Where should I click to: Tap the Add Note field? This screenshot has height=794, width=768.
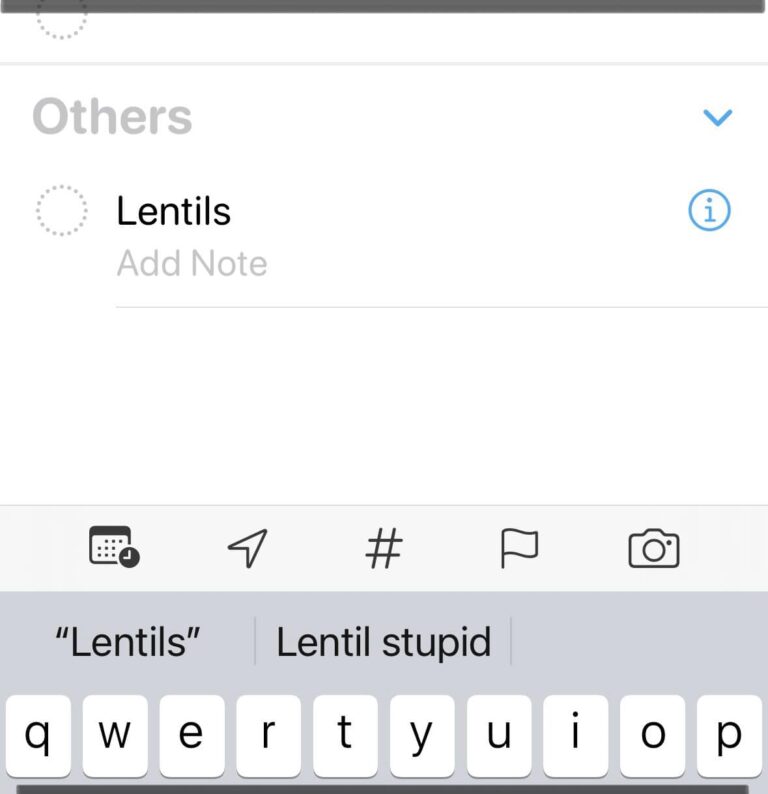192,263
